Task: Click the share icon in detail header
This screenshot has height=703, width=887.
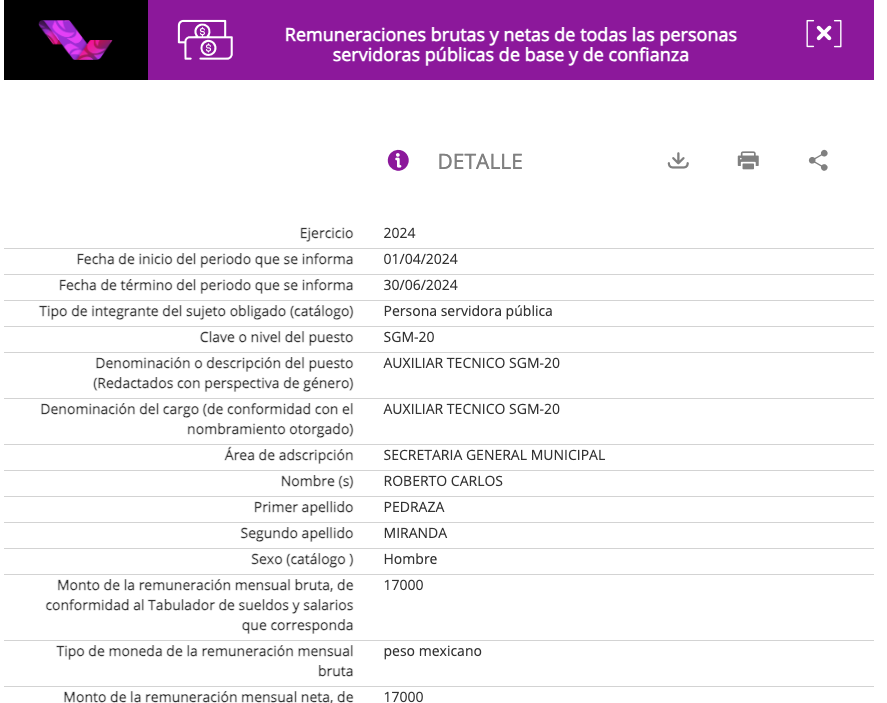Action: pyautogui.click(x=818, y=161)
